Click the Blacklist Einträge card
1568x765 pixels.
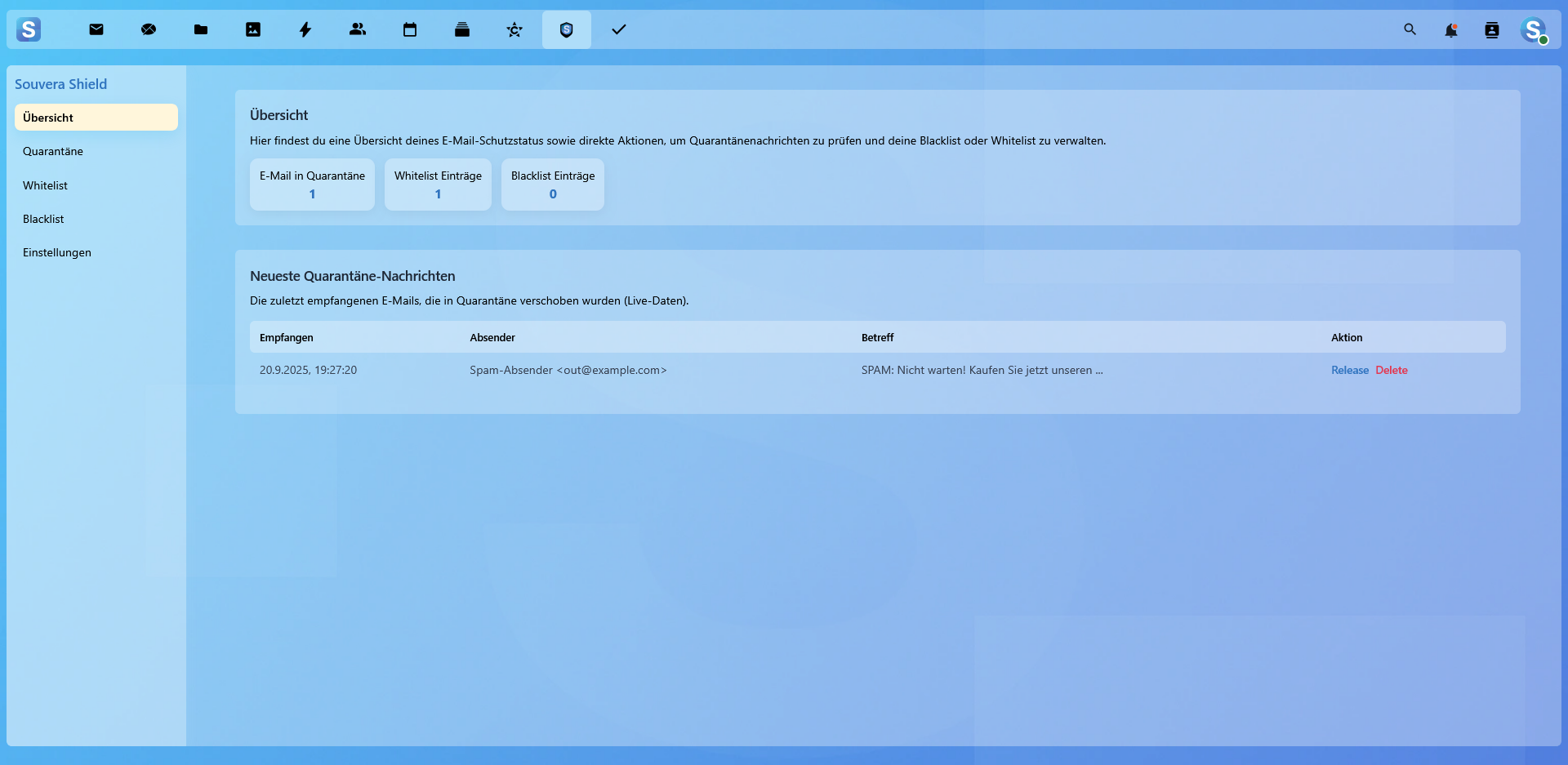(553, 185)
